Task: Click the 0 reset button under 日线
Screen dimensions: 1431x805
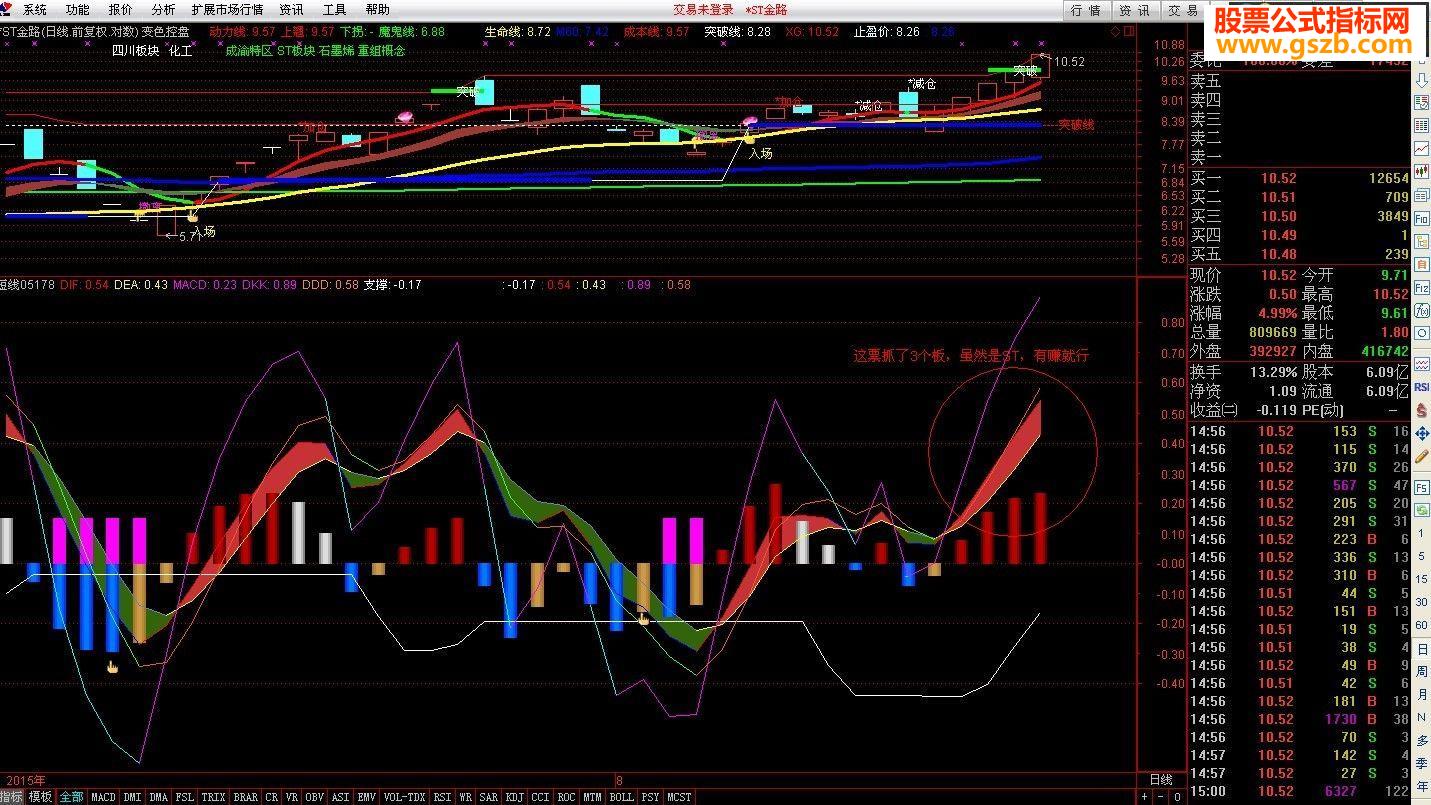Action: coord(1177,796)
